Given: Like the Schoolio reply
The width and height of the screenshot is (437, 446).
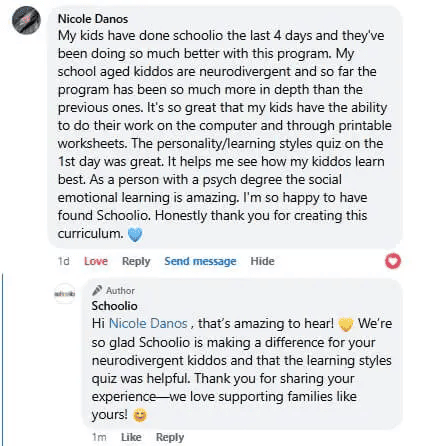Looking at the screenshot, I should [131, 437].
